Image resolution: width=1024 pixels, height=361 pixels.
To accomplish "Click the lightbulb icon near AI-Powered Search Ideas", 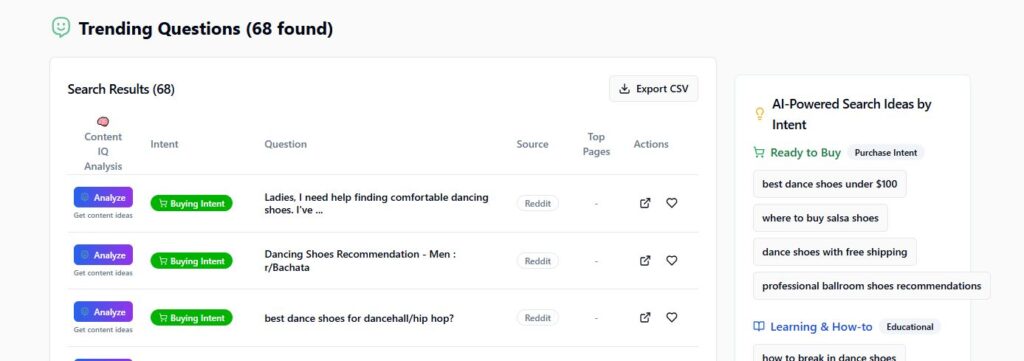I will pos(760,114).
